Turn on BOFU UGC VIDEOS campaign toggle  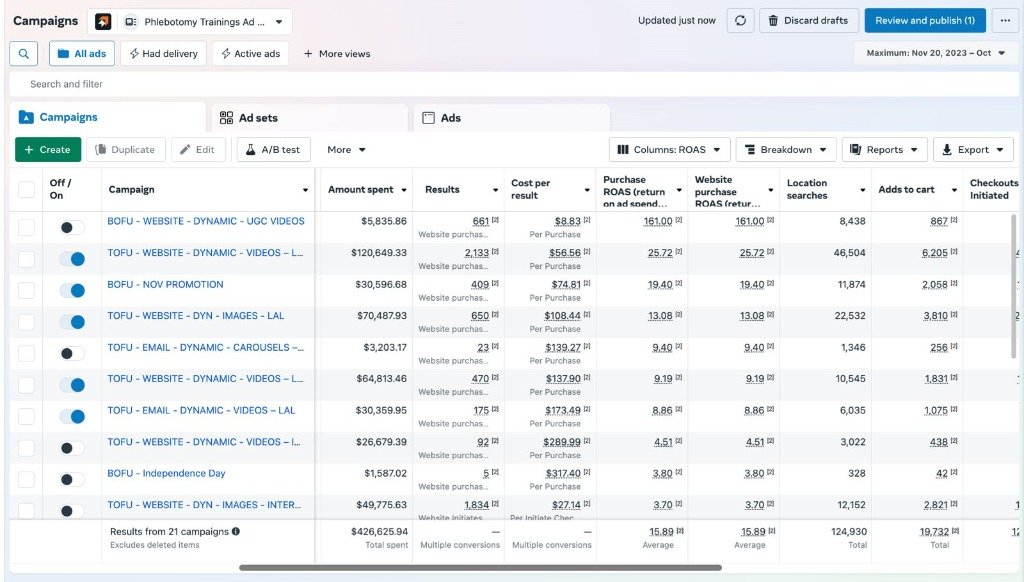72,227
